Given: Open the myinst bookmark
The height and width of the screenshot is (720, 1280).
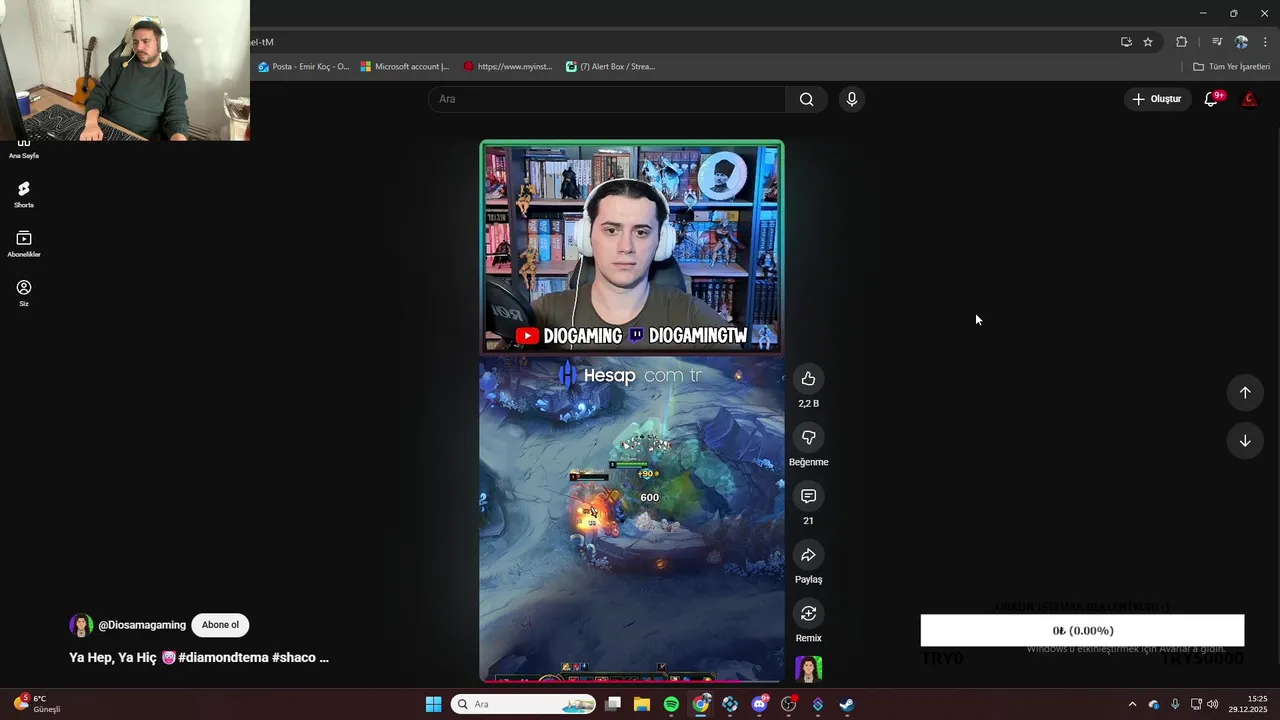Looking at the screenshot, I should [x=508, y=67].
